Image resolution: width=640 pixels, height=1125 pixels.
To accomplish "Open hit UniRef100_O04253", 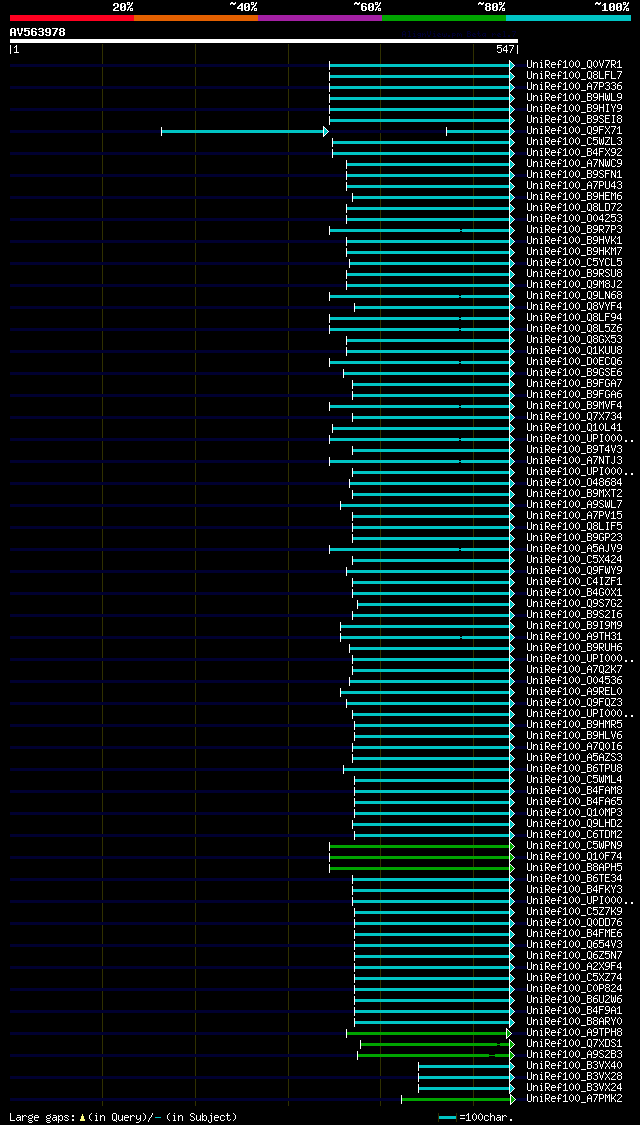I will 574,219.
